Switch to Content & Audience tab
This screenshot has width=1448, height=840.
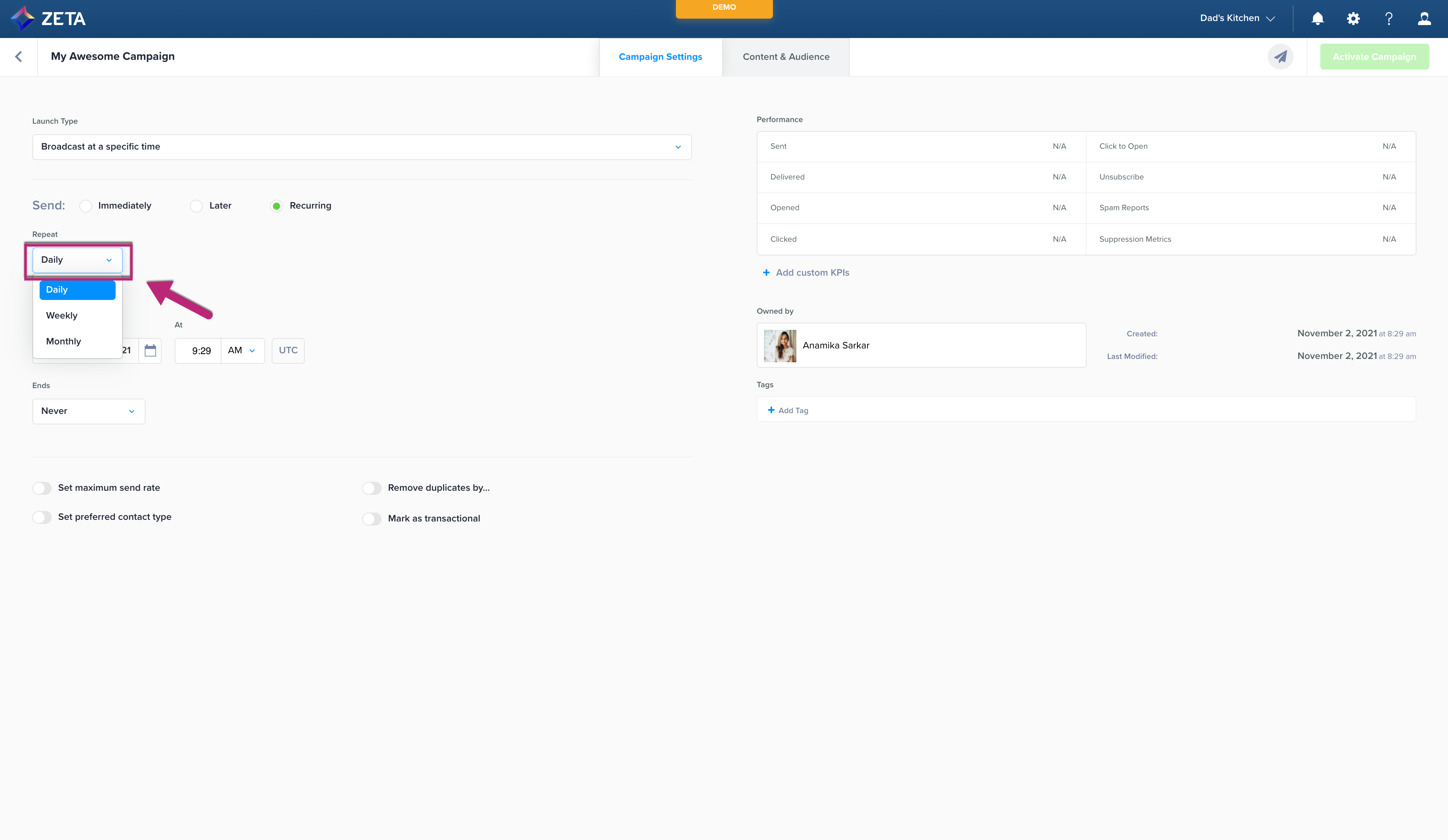pos(785,57)
